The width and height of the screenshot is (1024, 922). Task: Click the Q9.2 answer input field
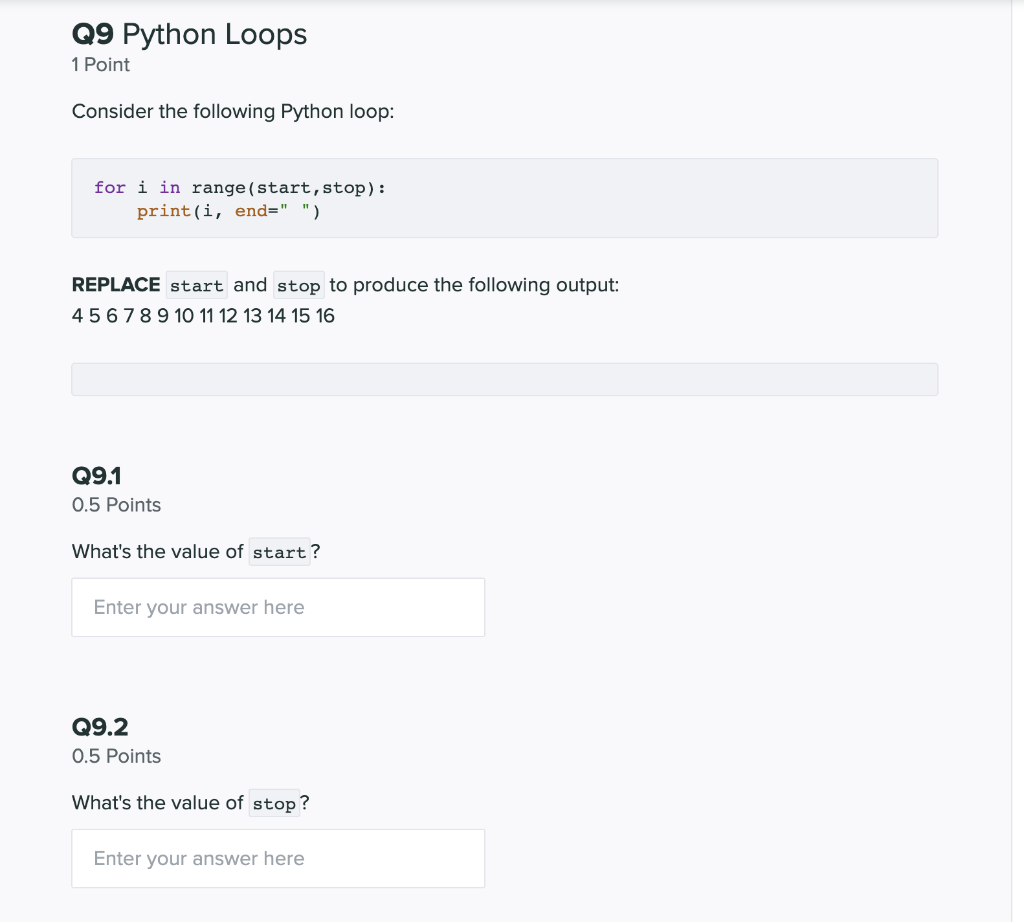[x=278, y=858]
